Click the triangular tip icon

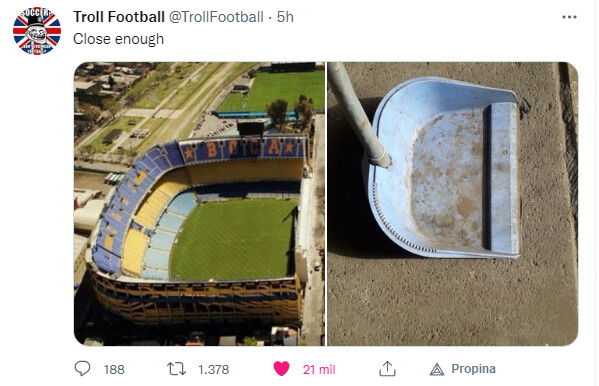click(437, 369)
